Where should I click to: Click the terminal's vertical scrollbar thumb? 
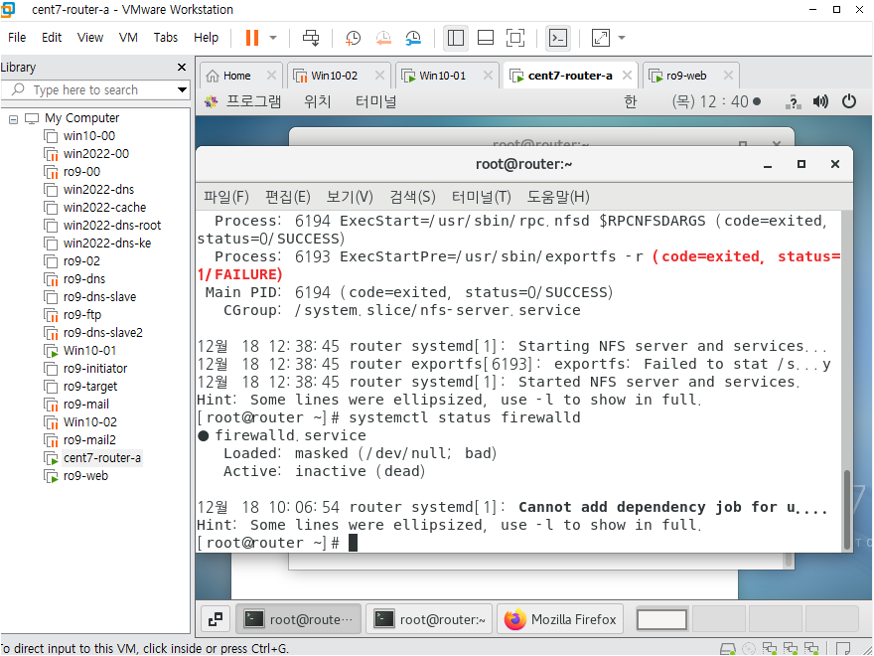point(847,510)
